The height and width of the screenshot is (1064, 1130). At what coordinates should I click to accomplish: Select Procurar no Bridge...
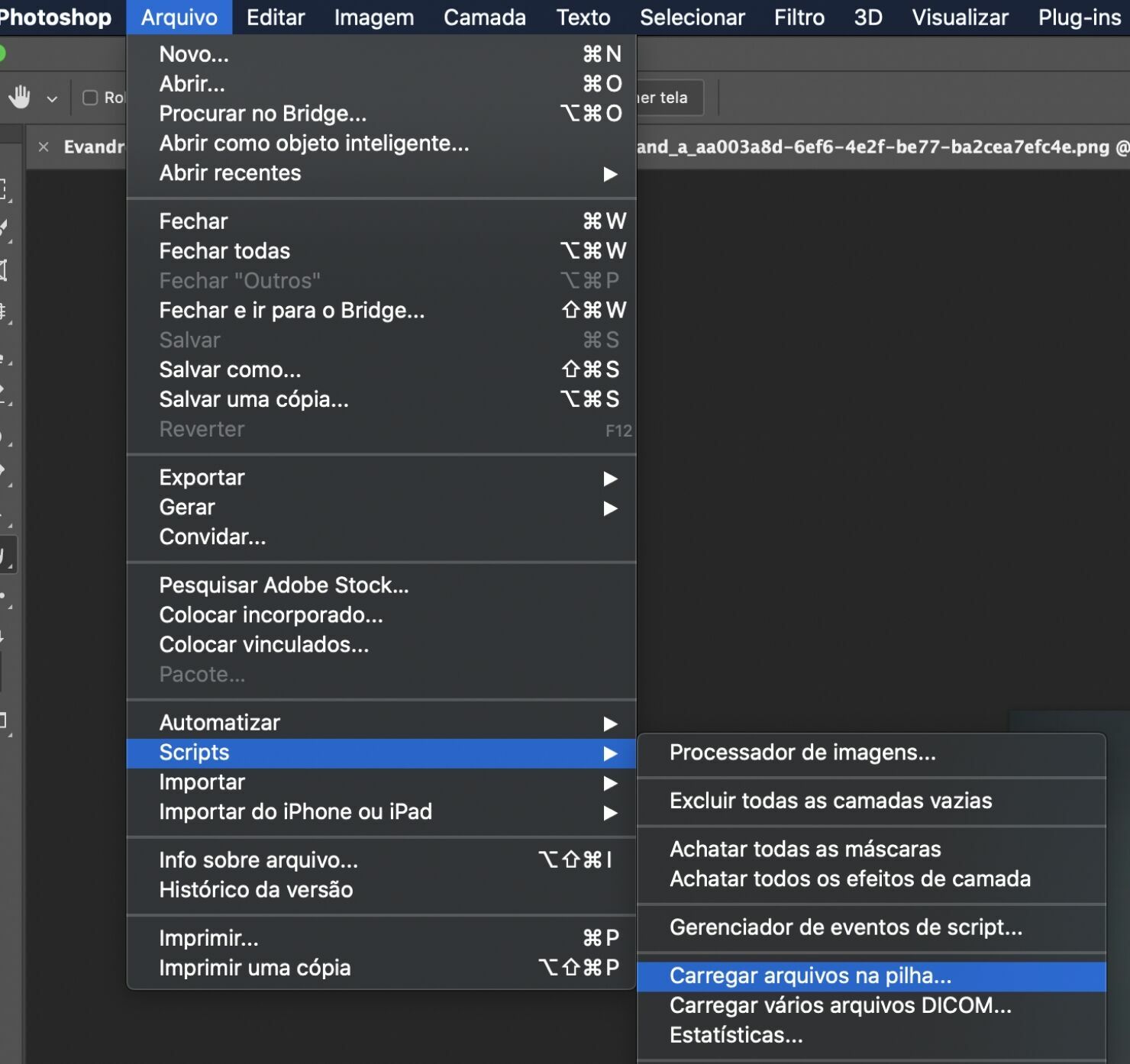pos(381,114)
